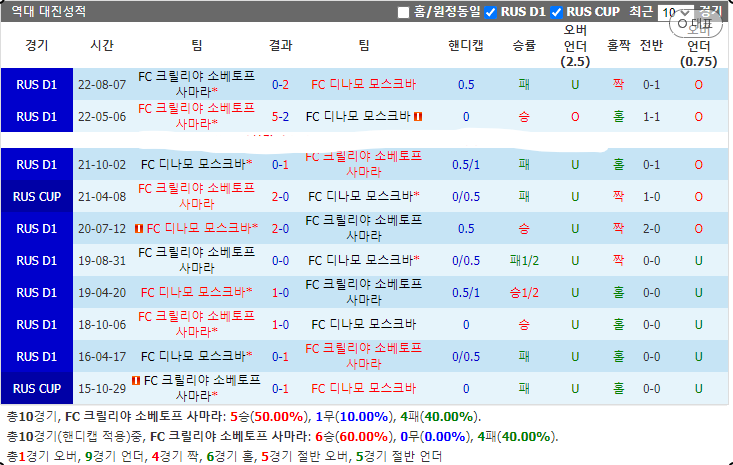Click the 승1/2 result in 19-04-20 row
The height and width of the screenshot is (465, 733).
coord(524,293)
